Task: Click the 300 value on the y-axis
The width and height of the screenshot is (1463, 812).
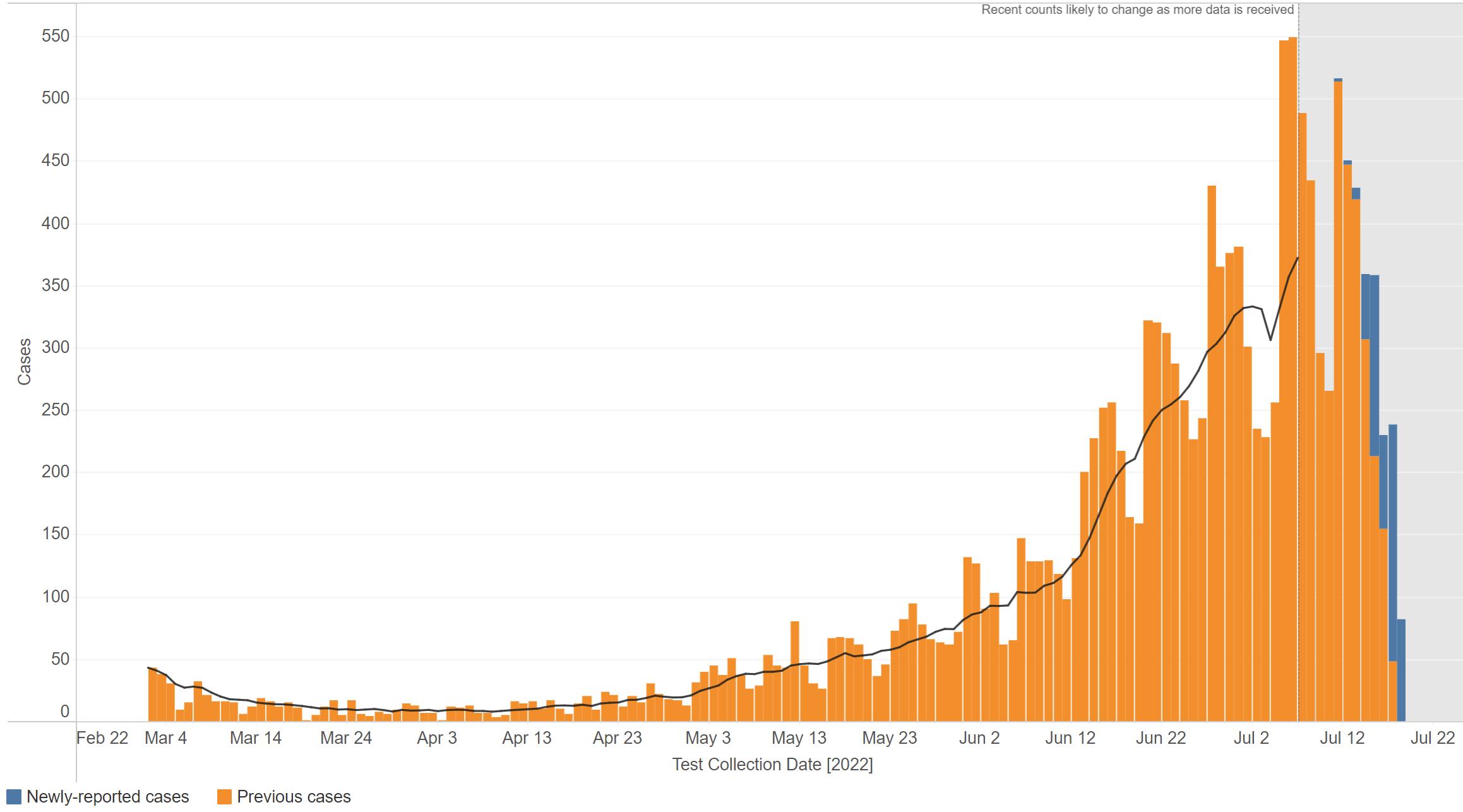Action: 55,348
